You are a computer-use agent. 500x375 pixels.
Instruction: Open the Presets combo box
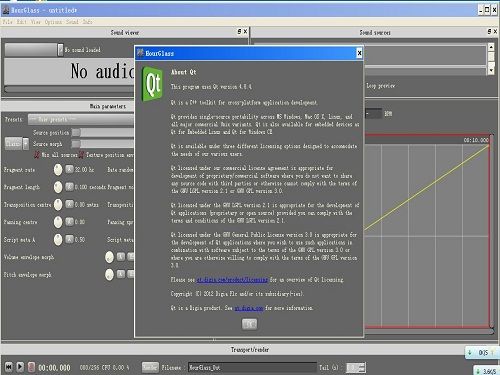pos(81,119)
